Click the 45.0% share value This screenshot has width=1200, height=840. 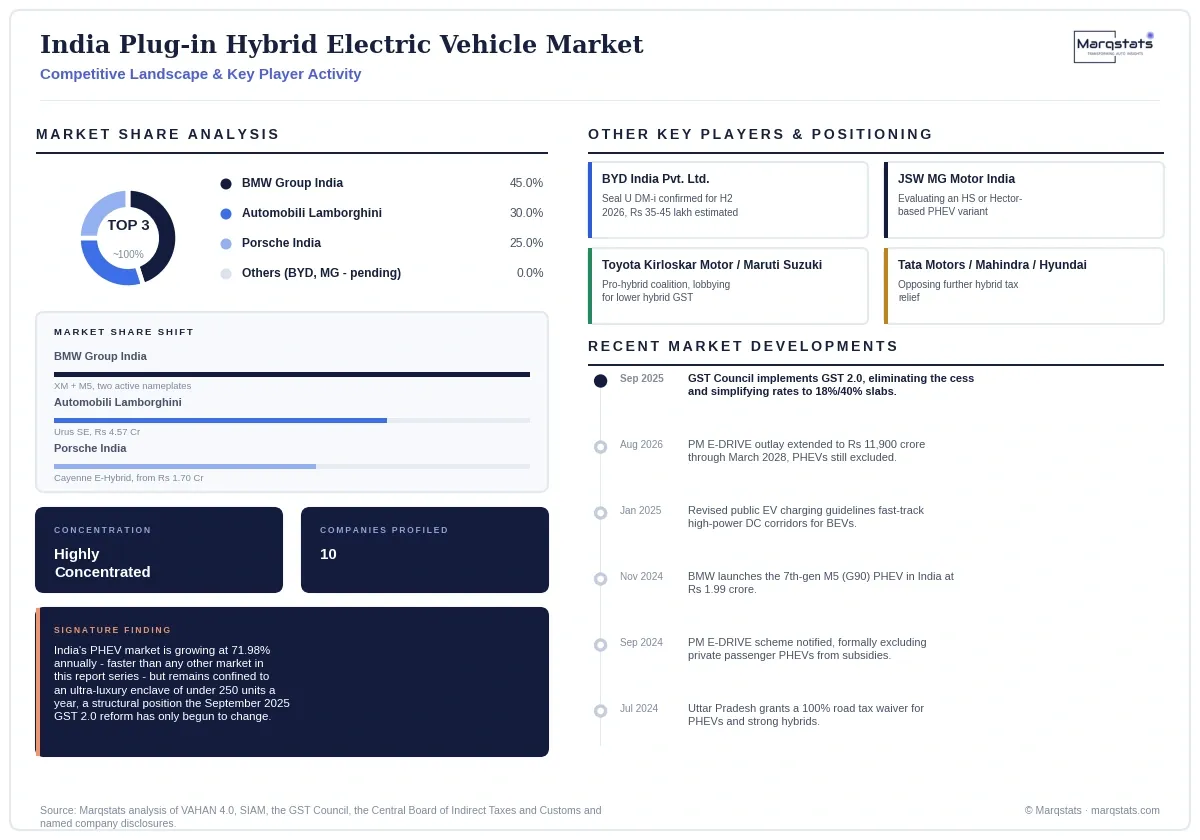coord(526,183)
